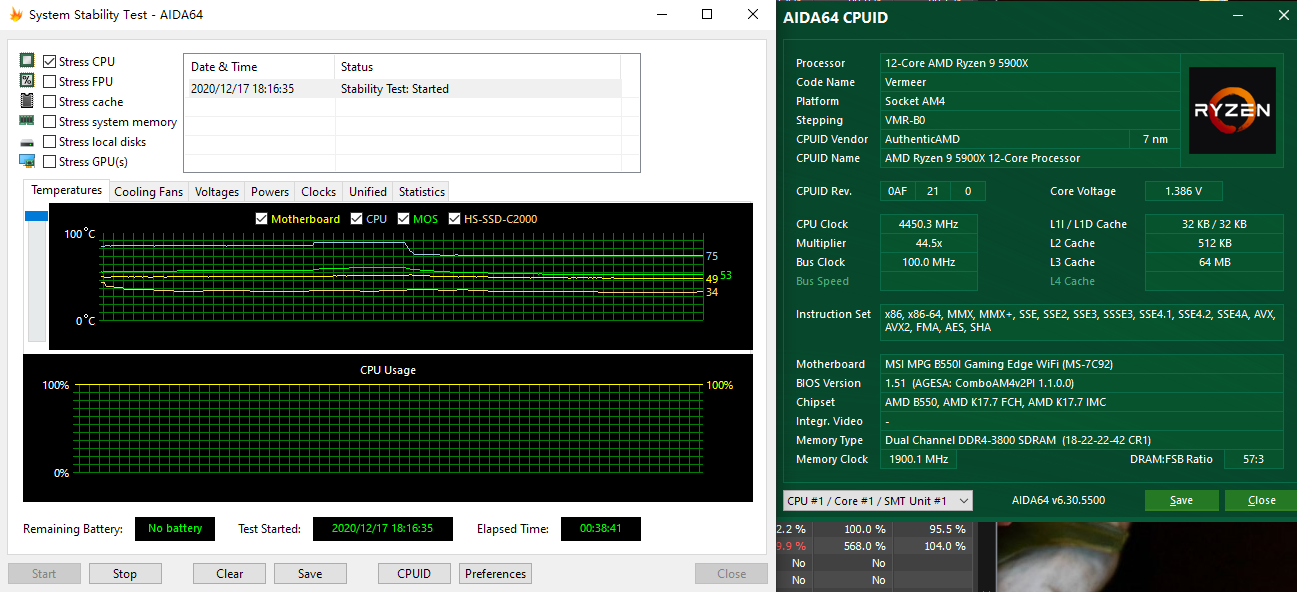Click the BIOS Version 1.51 field
This screenshot has width=1297, height=592.
1081,383
